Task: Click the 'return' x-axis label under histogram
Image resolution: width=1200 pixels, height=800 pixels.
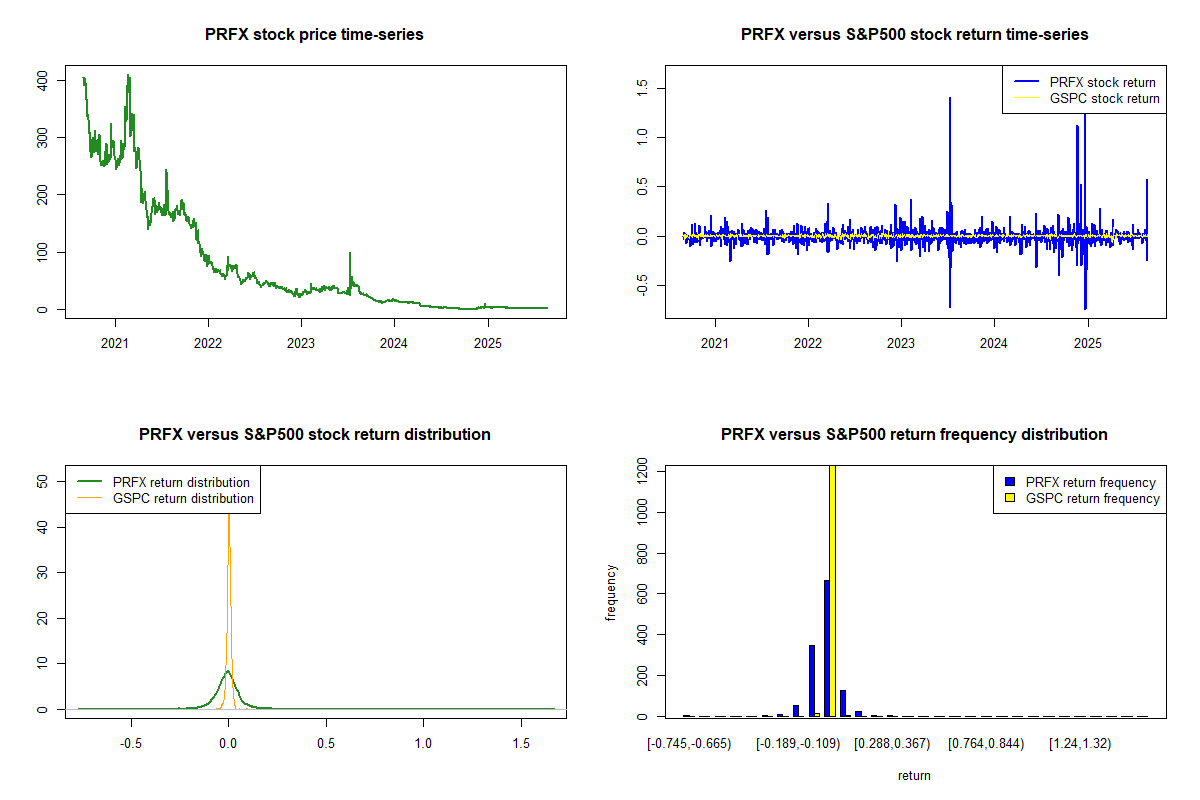Action: 914,775
